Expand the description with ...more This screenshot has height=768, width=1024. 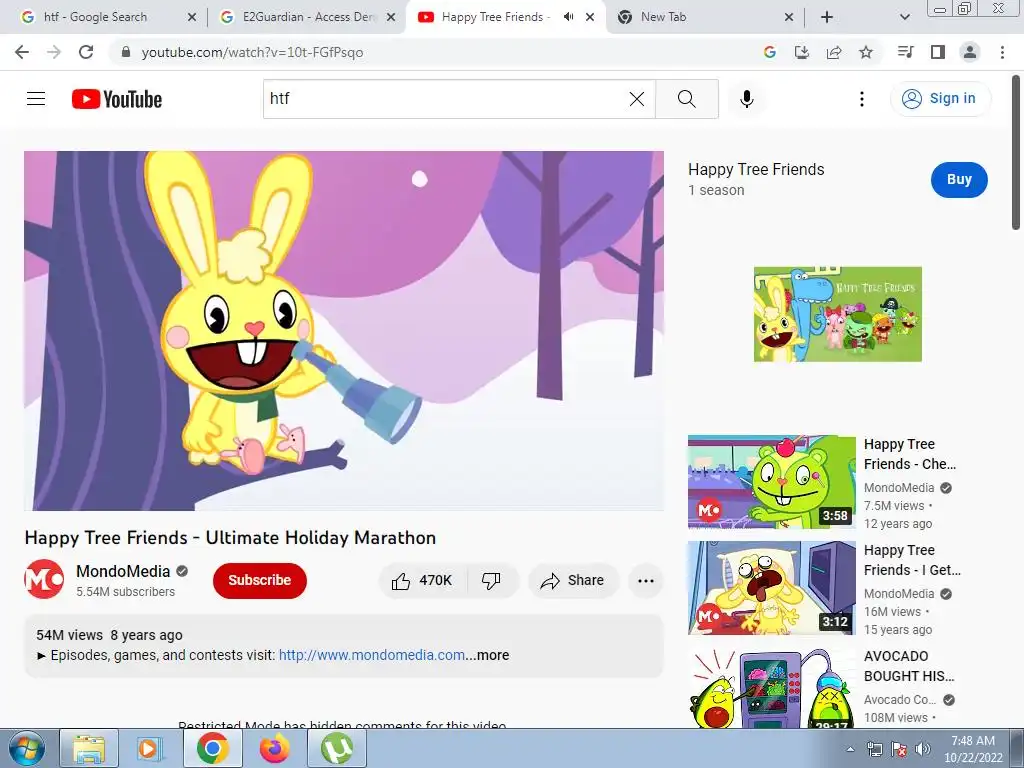tap(487, 655)
